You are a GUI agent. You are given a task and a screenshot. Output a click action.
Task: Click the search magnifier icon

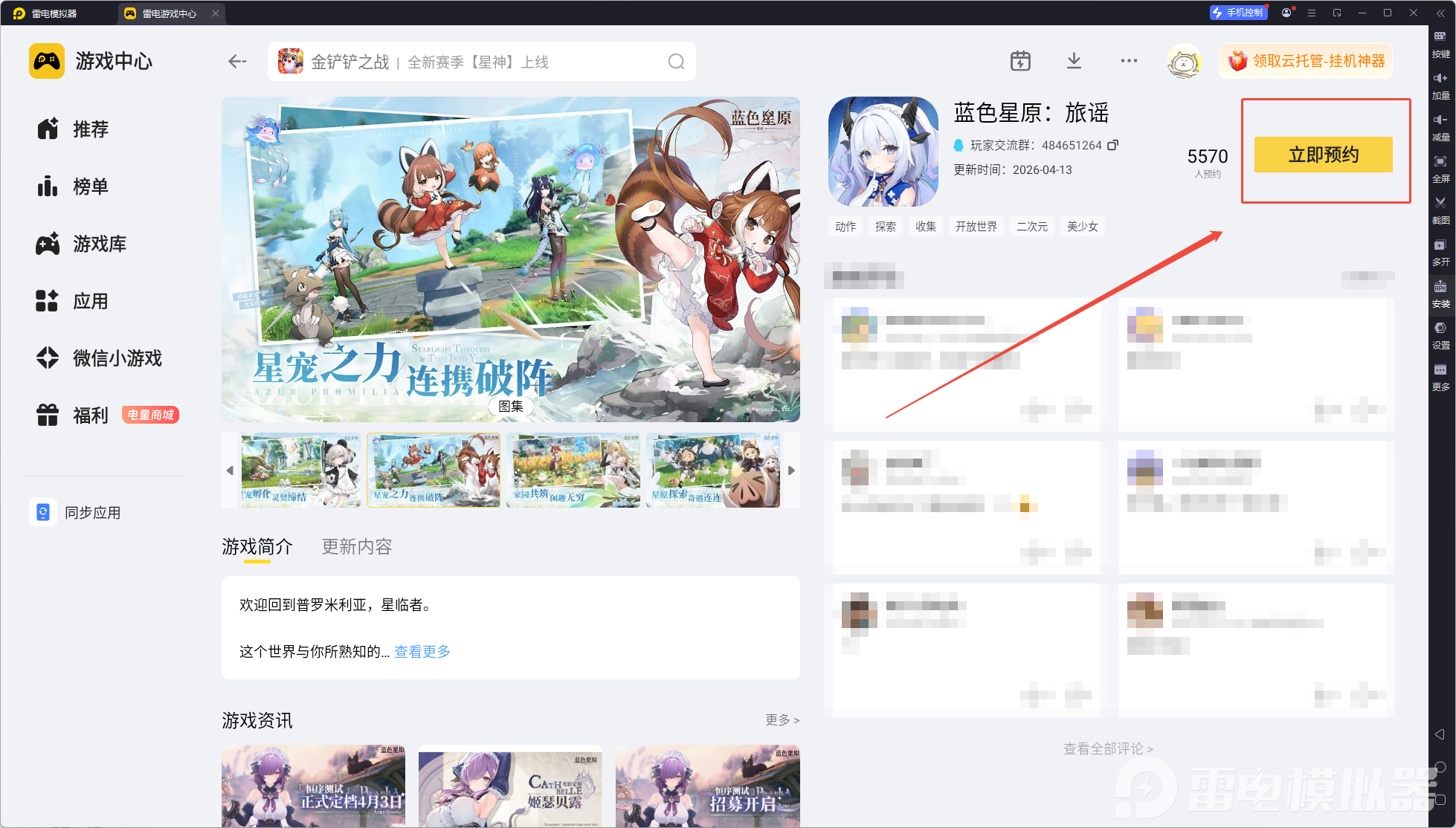(x=676, y=62)
